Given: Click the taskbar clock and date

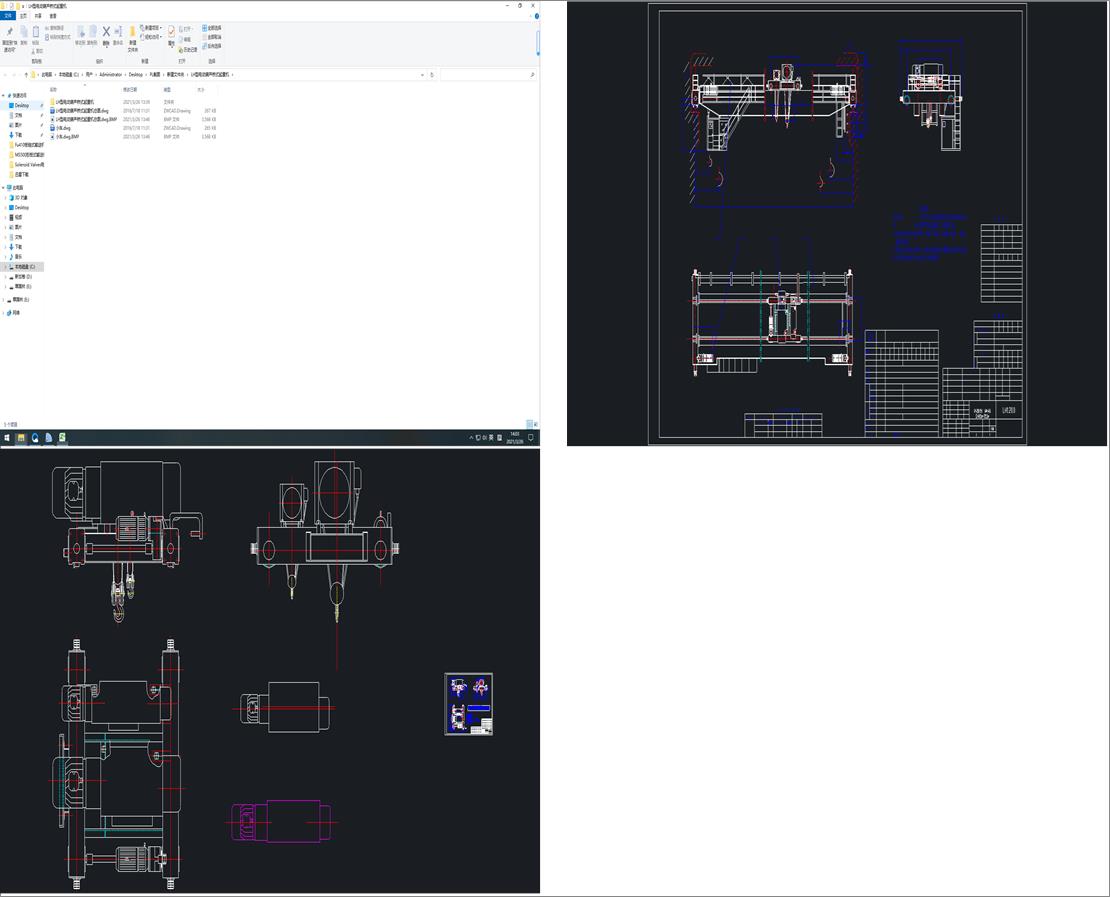Looking at the screenshot, I should point(515,438).
